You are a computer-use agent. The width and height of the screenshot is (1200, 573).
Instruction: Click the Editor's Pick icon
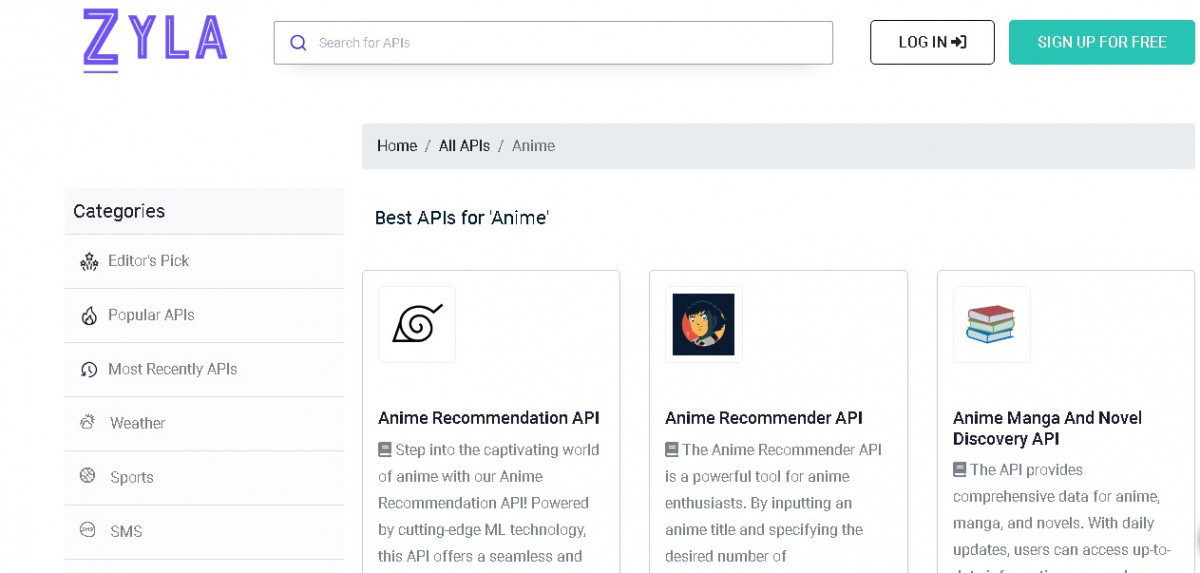point(89,262)
